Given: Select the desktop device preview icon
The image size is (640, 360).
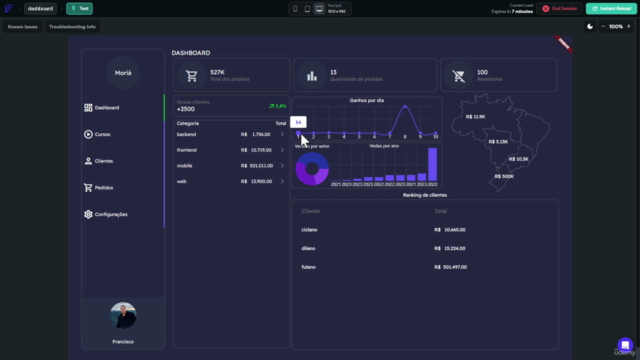Looking at the screenshot, I should click(319, 9).
